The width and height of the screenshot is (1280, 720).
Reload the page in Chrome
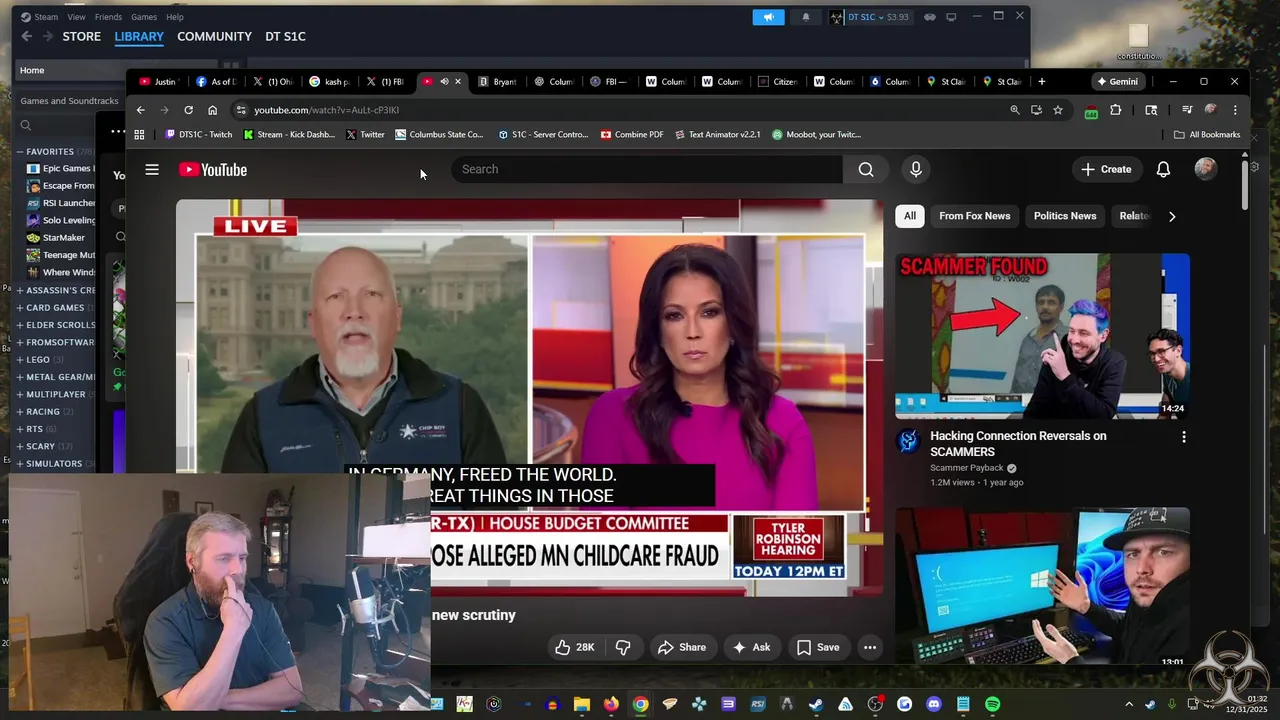[x=188, y=110]
